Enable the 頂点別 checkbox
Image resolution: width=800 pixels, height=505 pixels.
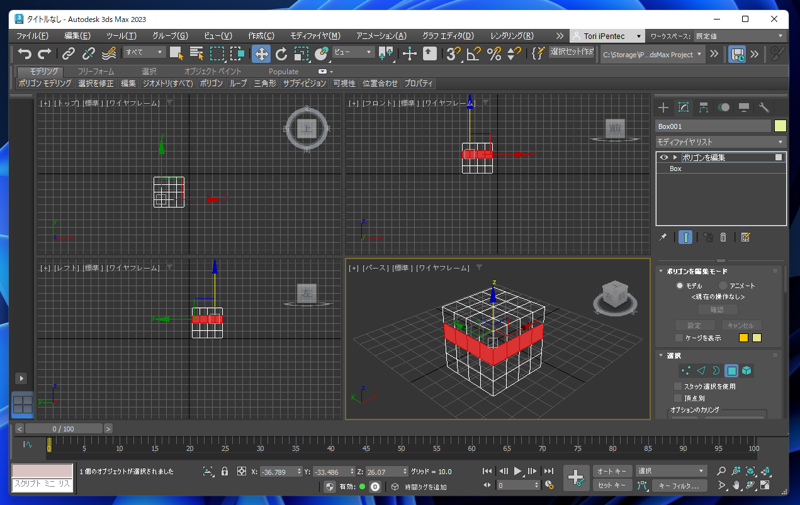click(678, 398)
